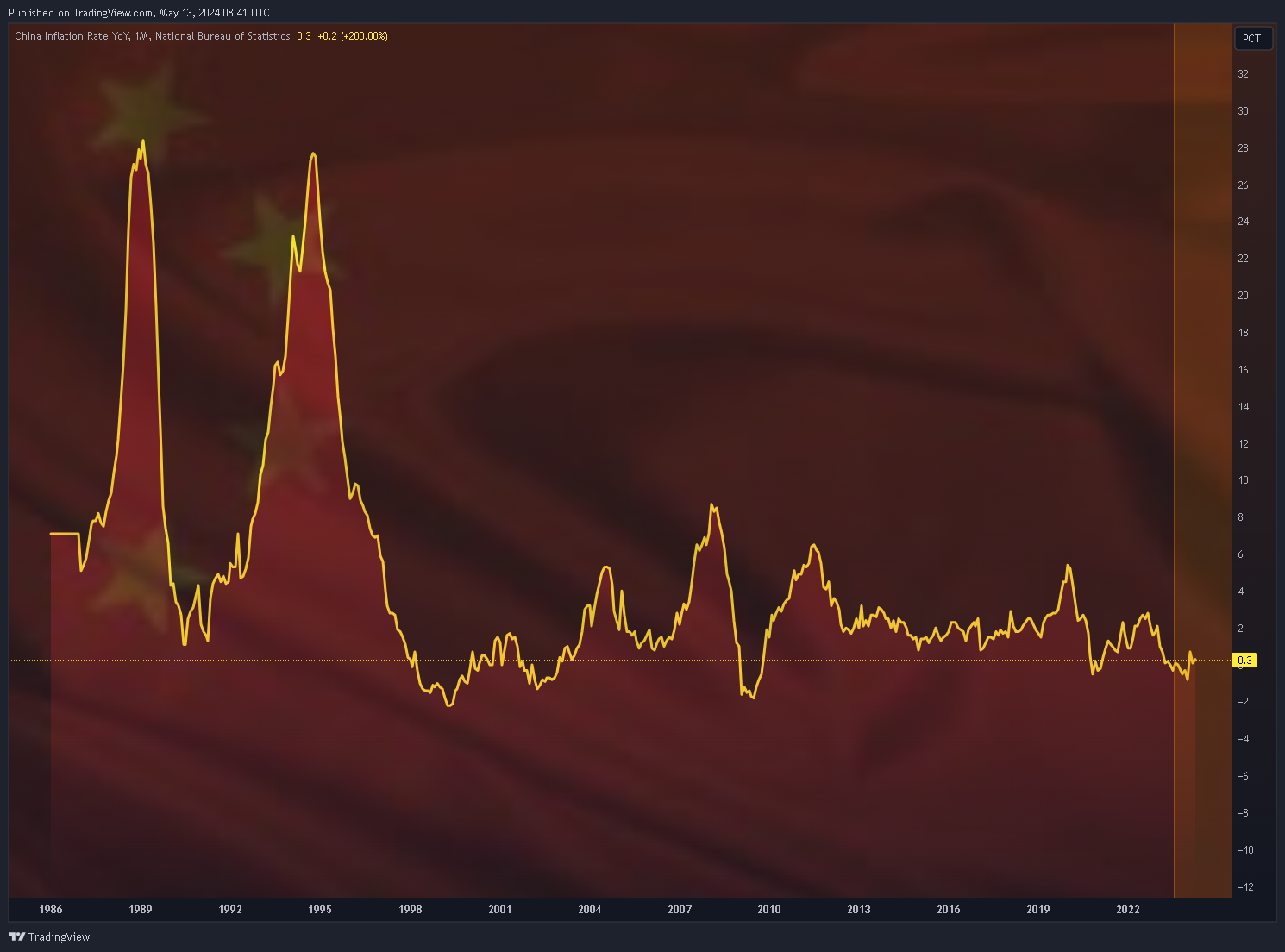Viewport: 1285px width, 952px height.
Task: Click the TradingView logo icon at bottom-left
Action: (16, 936)
